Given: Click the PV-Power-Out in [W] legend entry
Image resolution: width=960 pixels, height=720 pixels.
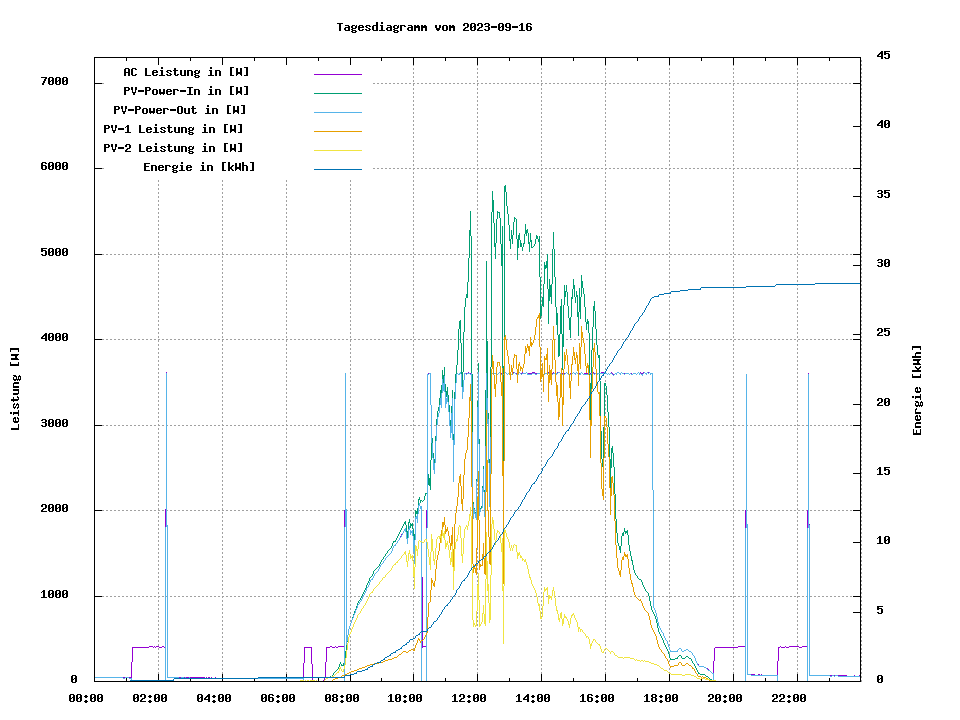Looking at the screenshot, I should click(180, 110).
